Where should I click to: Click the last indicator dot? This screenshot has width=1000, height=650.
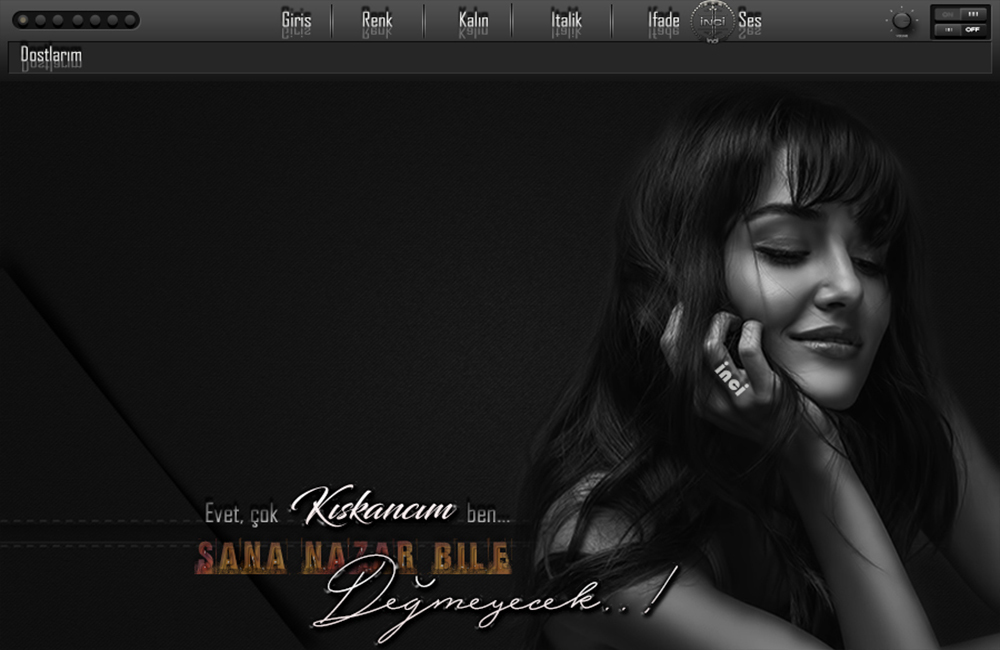click(130, 20)
